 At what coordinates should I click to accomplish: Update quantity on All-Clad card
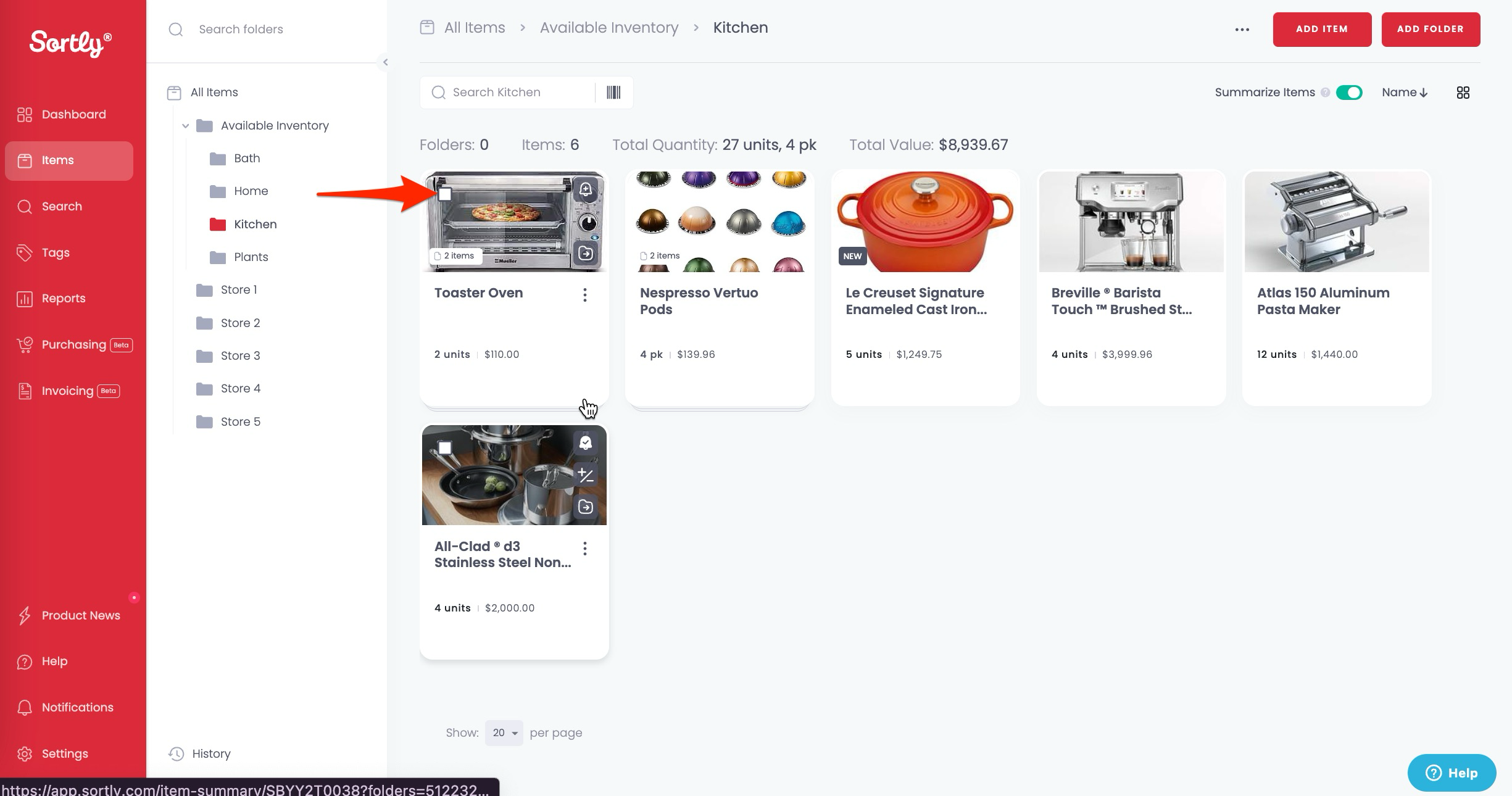point(586,475)
